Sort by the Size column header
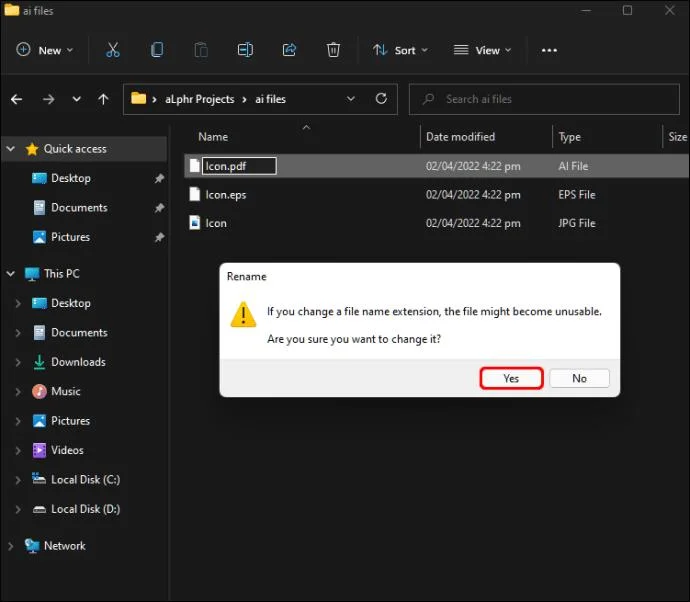690x602 pixels. [677, 137]
